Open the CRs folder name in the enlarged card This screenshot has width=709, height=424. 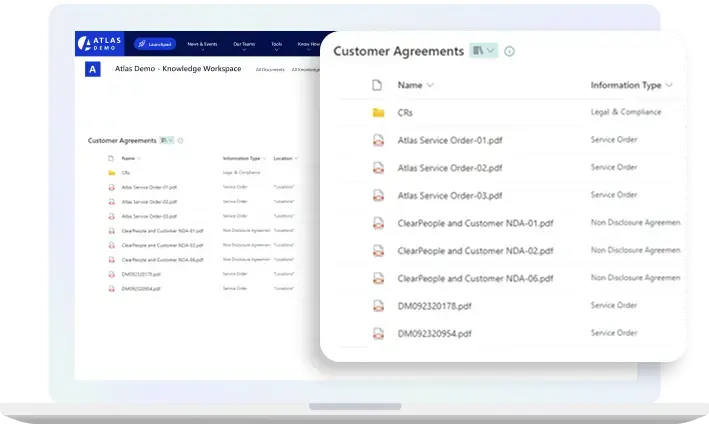click(405, 113)
